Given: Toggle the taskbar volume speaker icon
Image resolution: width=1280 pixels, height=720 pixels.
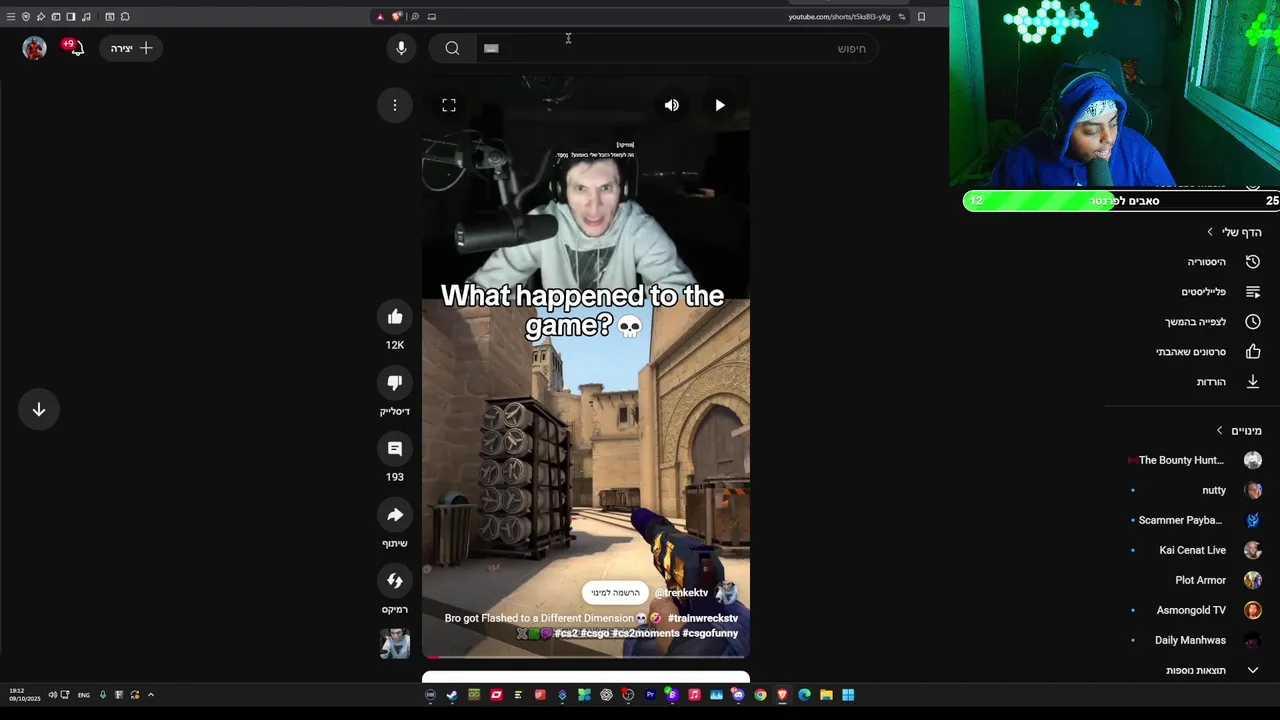Looking at the screenshot, I should pos(53,695).
